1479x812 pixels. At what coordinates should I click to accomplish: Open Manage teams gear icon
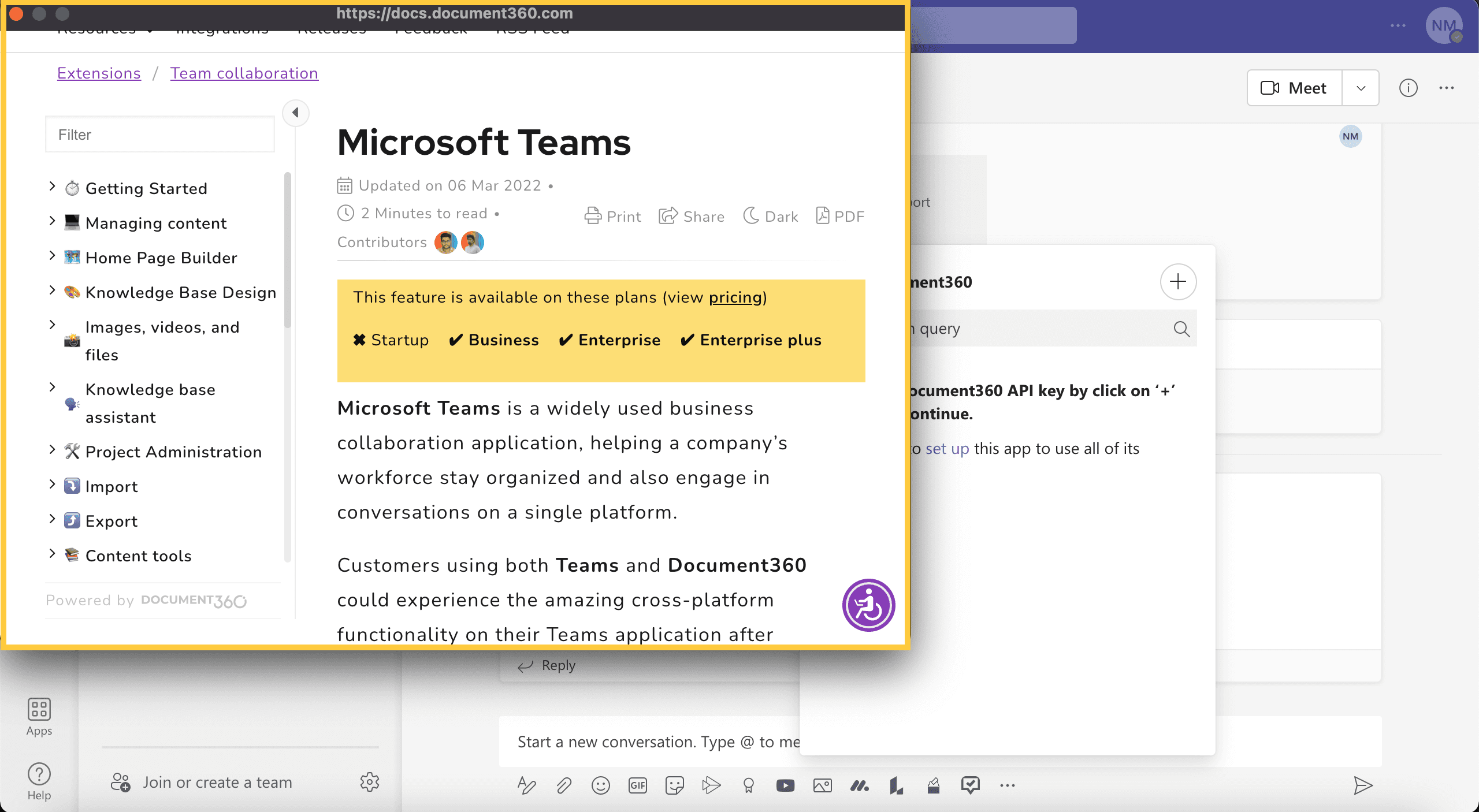(370, 782)
